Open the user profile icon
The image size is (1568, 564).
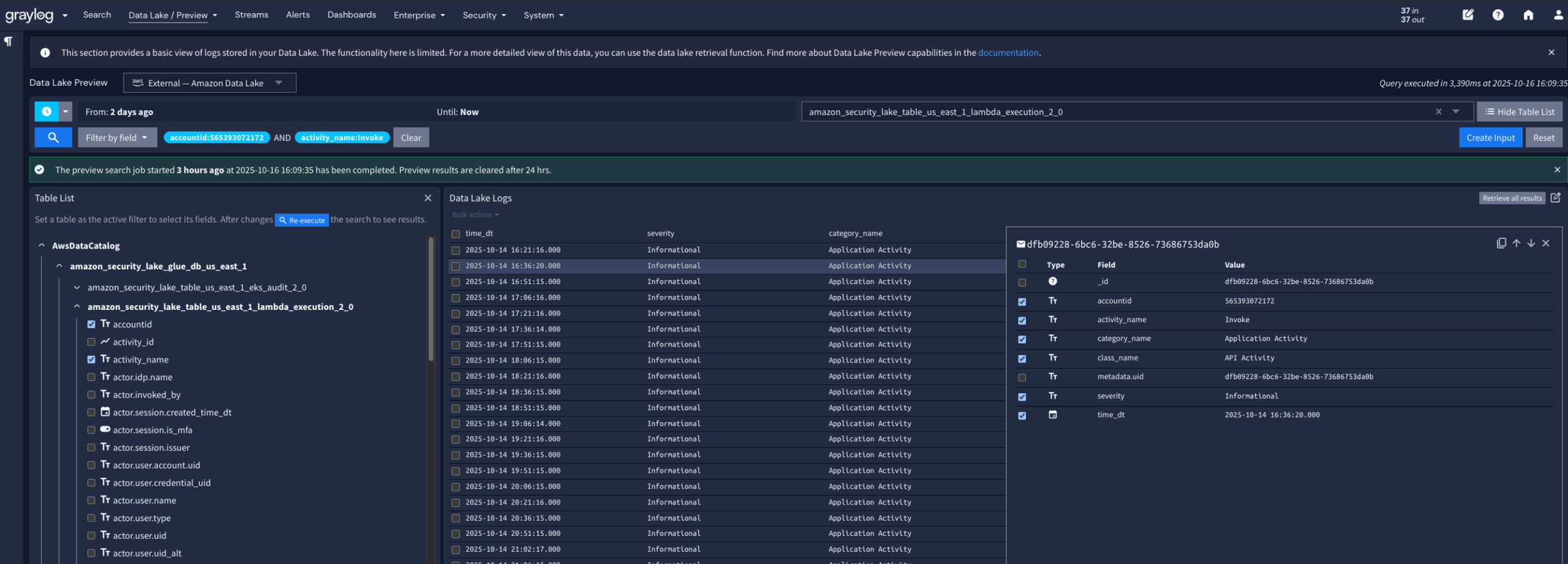1559,15
